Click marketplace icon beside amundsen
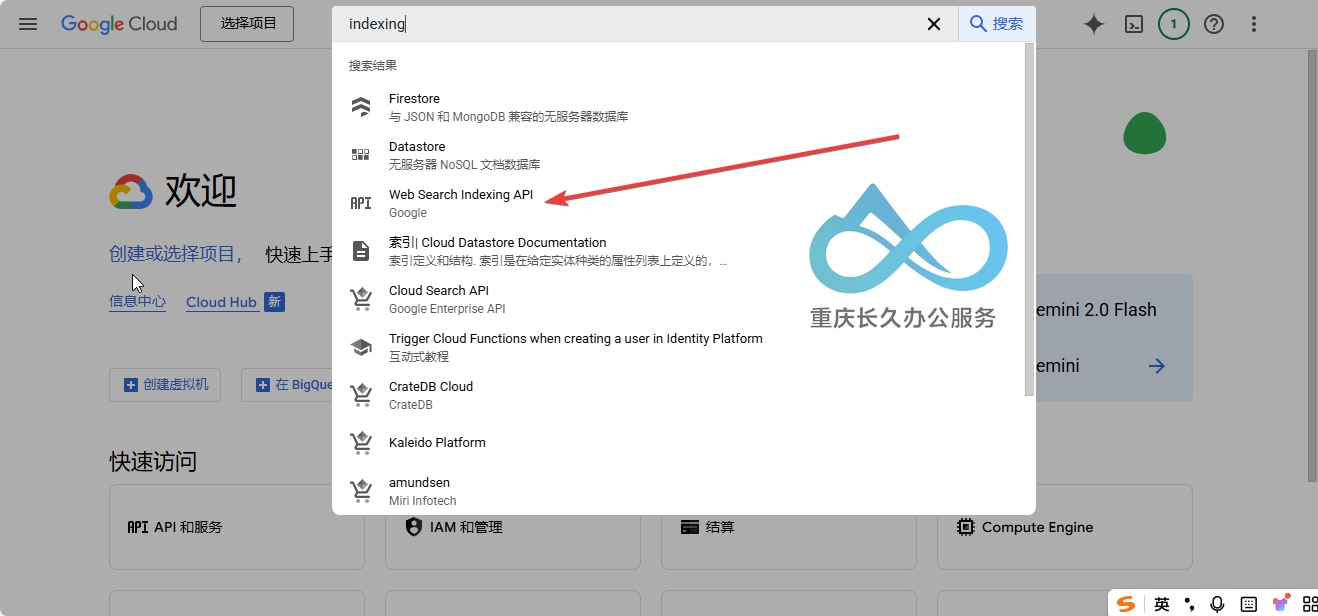 click(361, 491)
